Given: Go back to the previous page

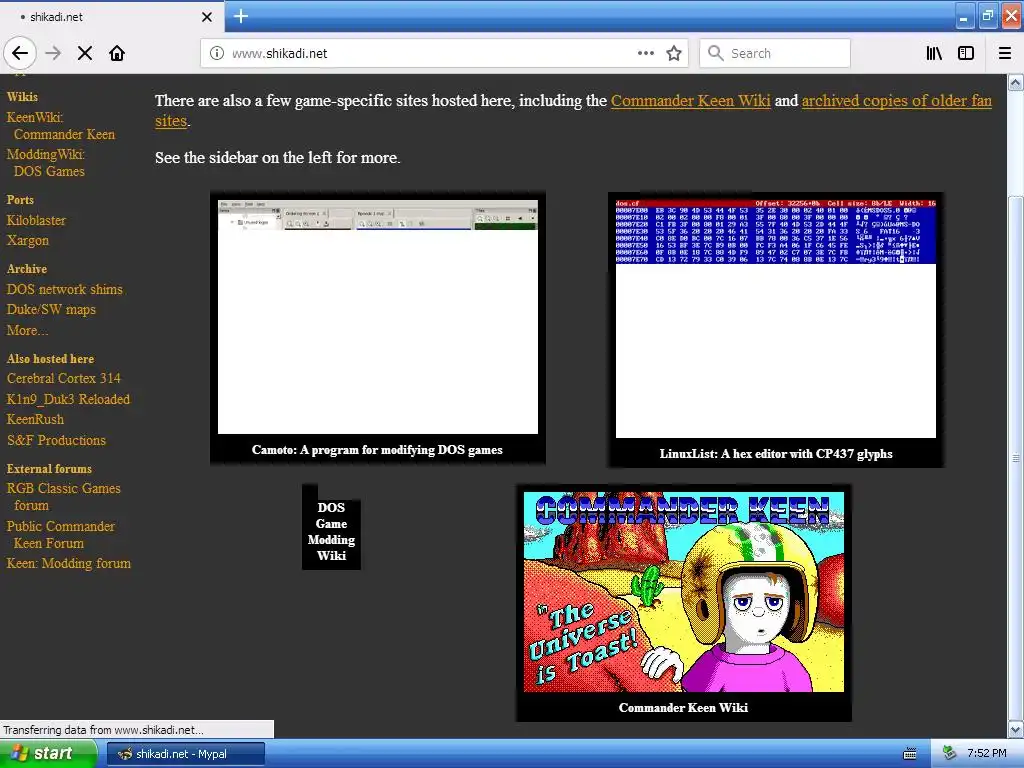Looking at the screenshot, I should point(20,53).
